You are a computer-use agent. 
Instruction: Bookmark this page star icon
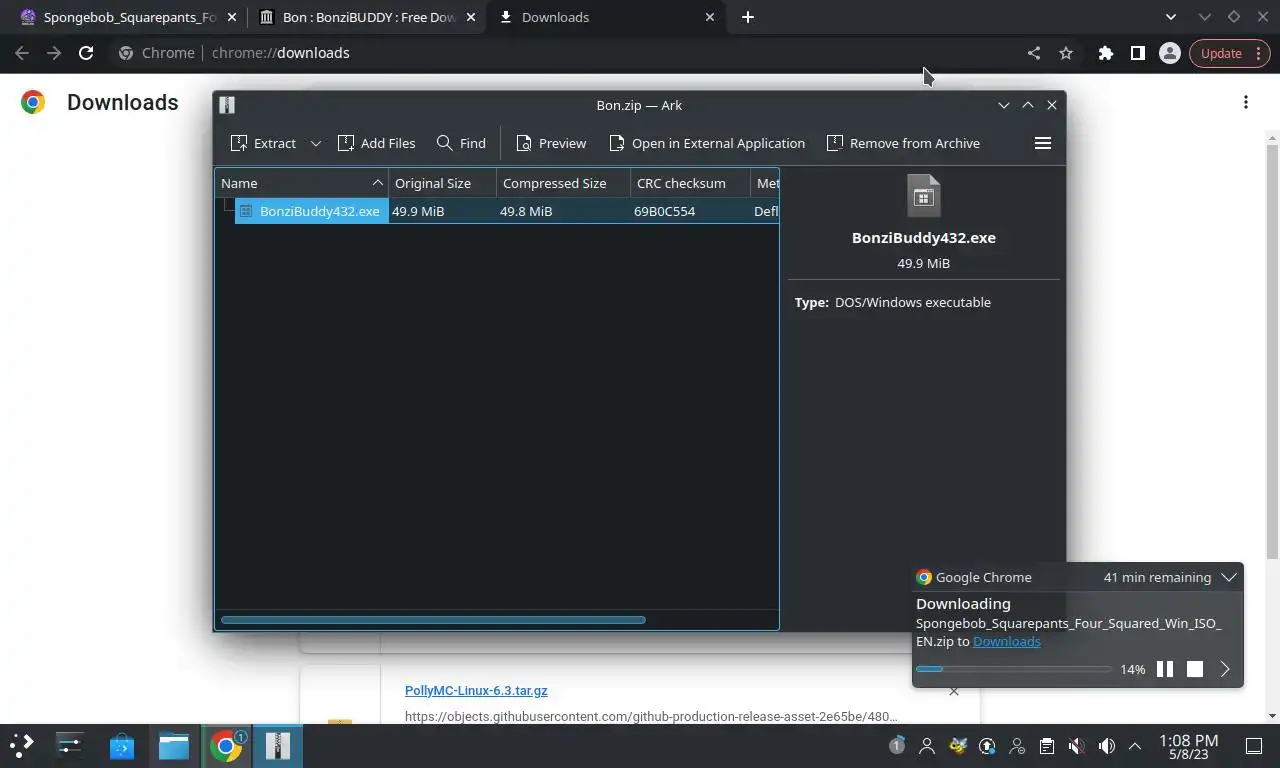(1066, 53)
